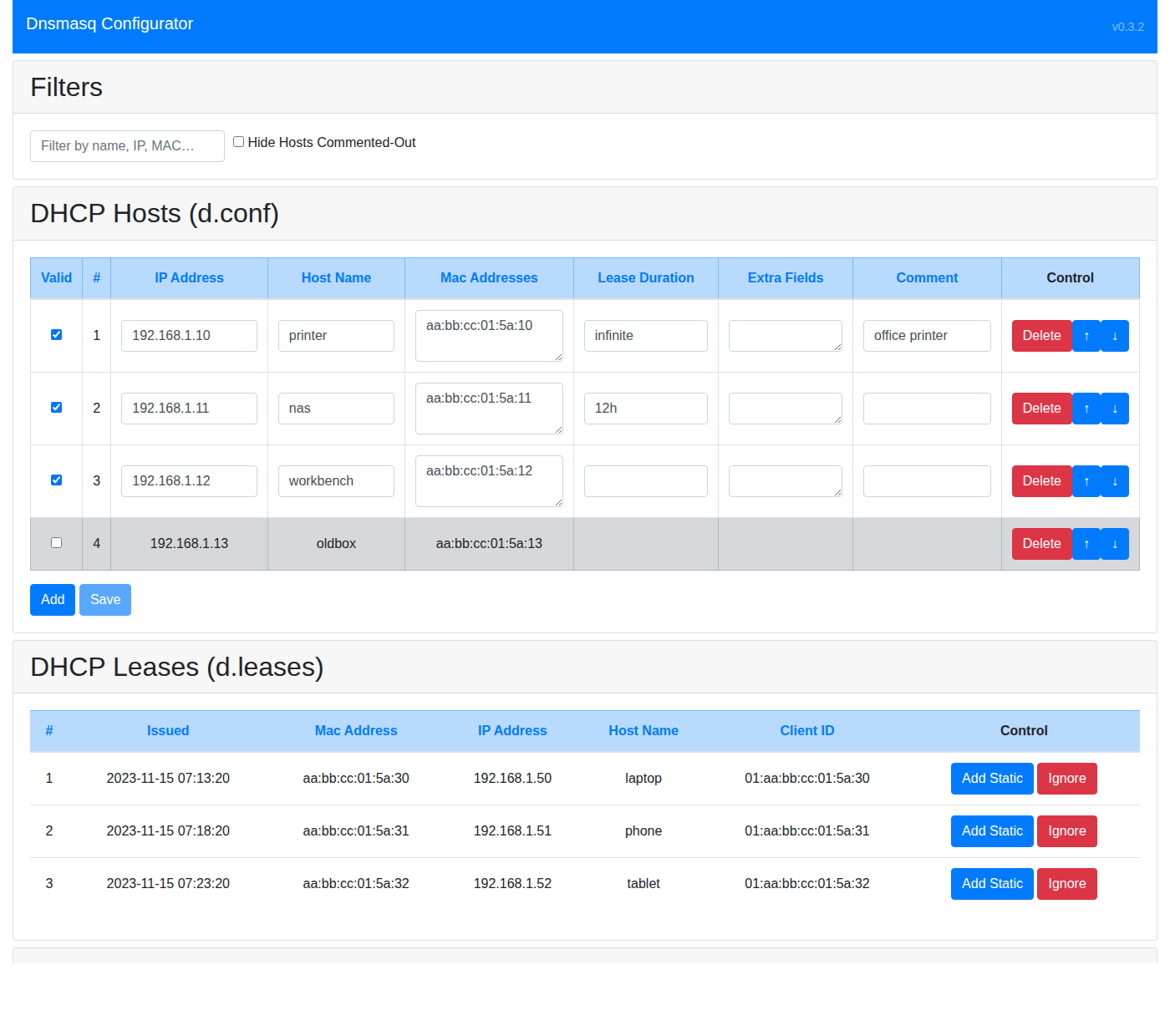The image size is (1170, 1036).
Task: Click the Client ID column header
Action: [x=807, y=731]
